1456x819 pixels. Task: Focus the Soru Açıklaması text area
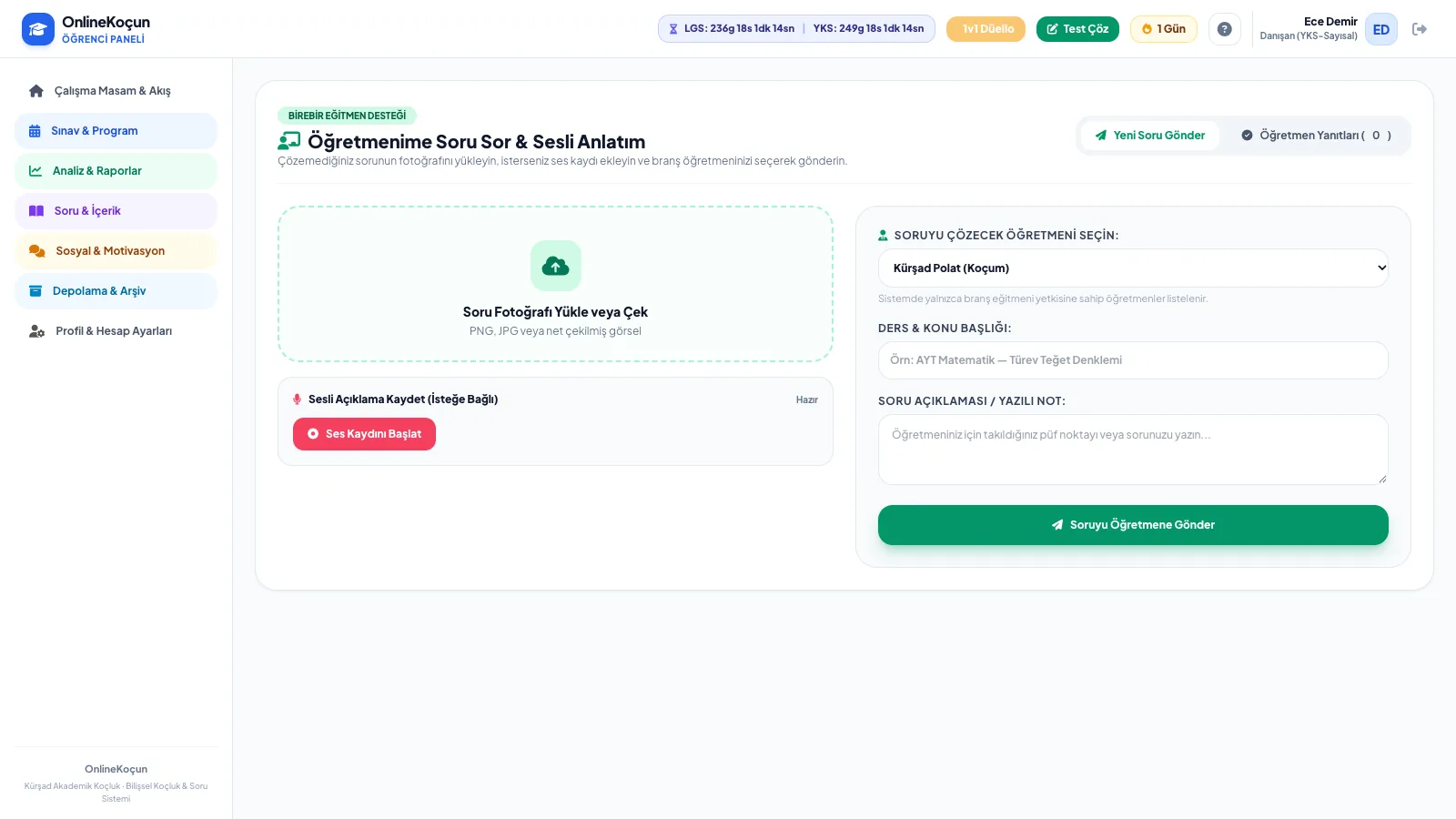coord(1133,450)
